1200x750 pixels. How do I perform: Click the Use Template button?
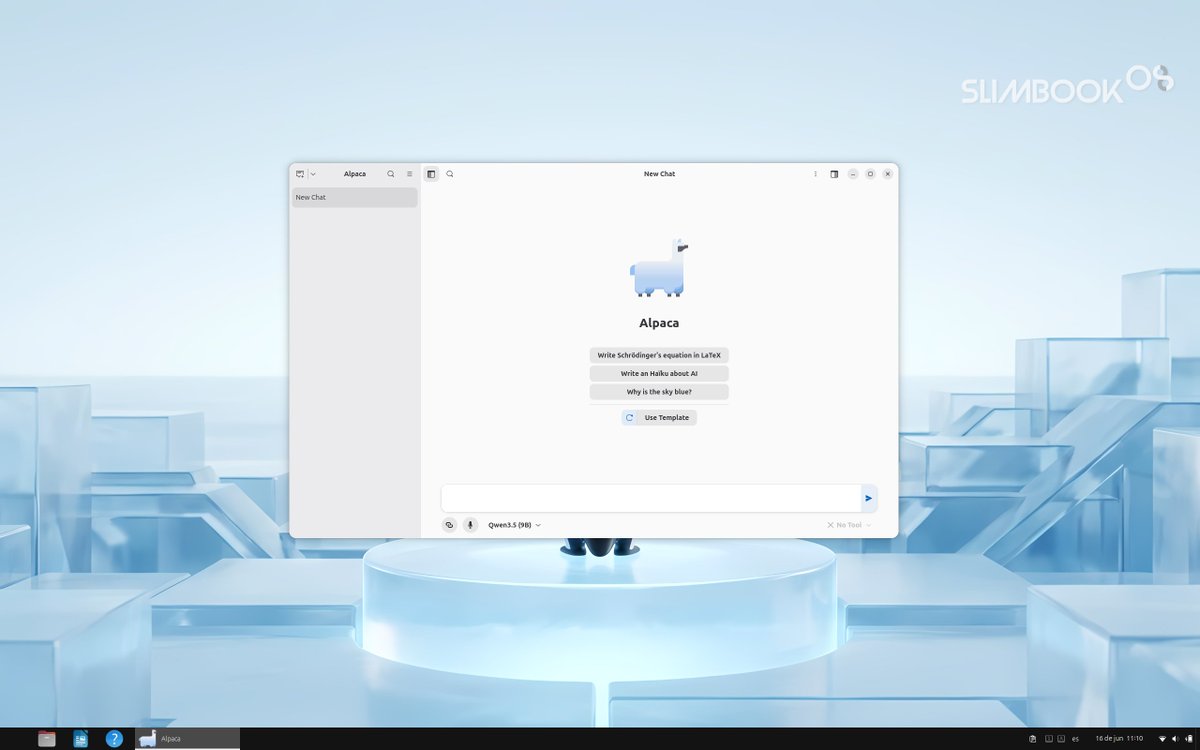click(667, 418)
